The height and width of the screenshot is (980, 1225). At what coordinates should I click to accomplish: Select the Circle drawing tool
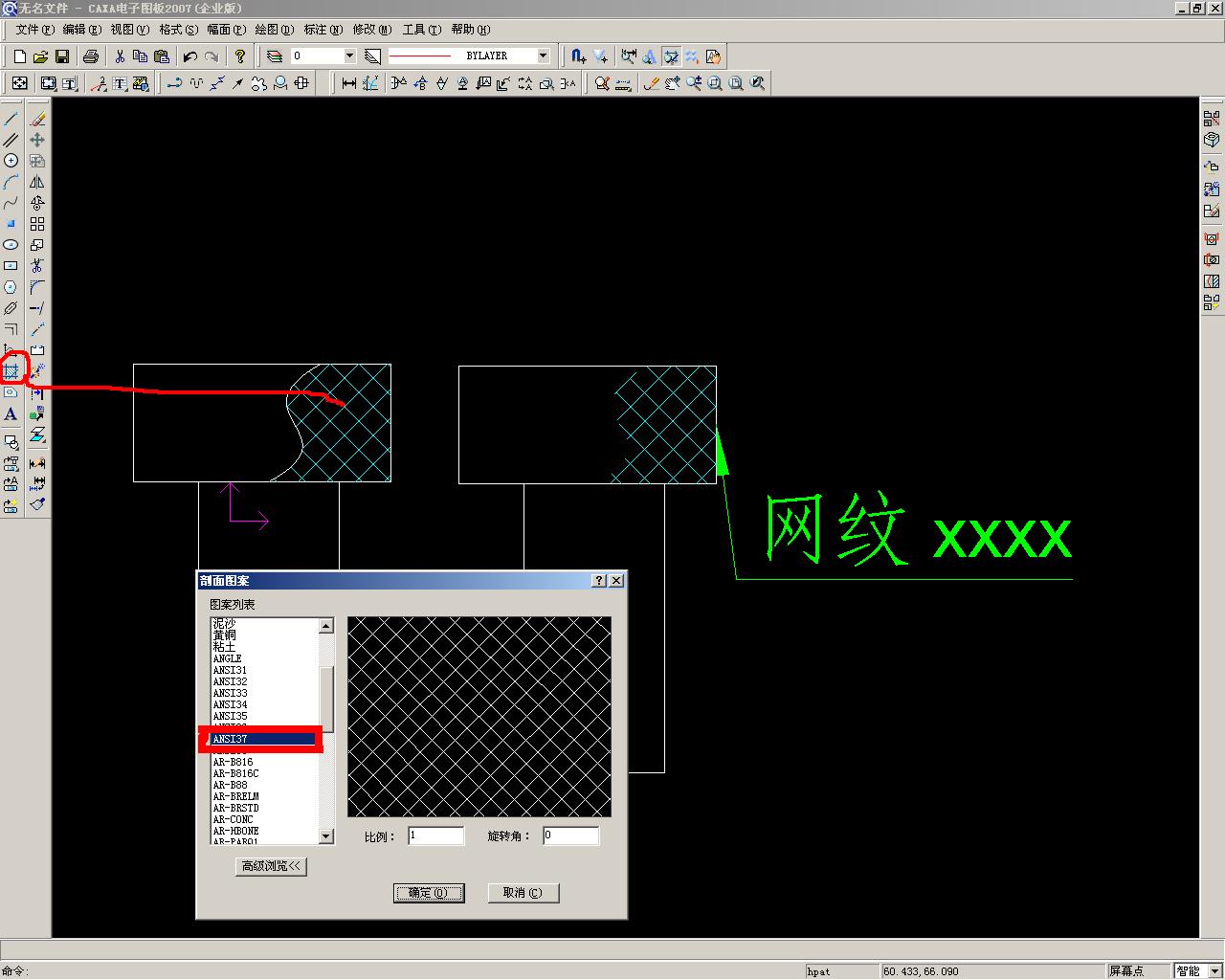[x=11, y=161]
